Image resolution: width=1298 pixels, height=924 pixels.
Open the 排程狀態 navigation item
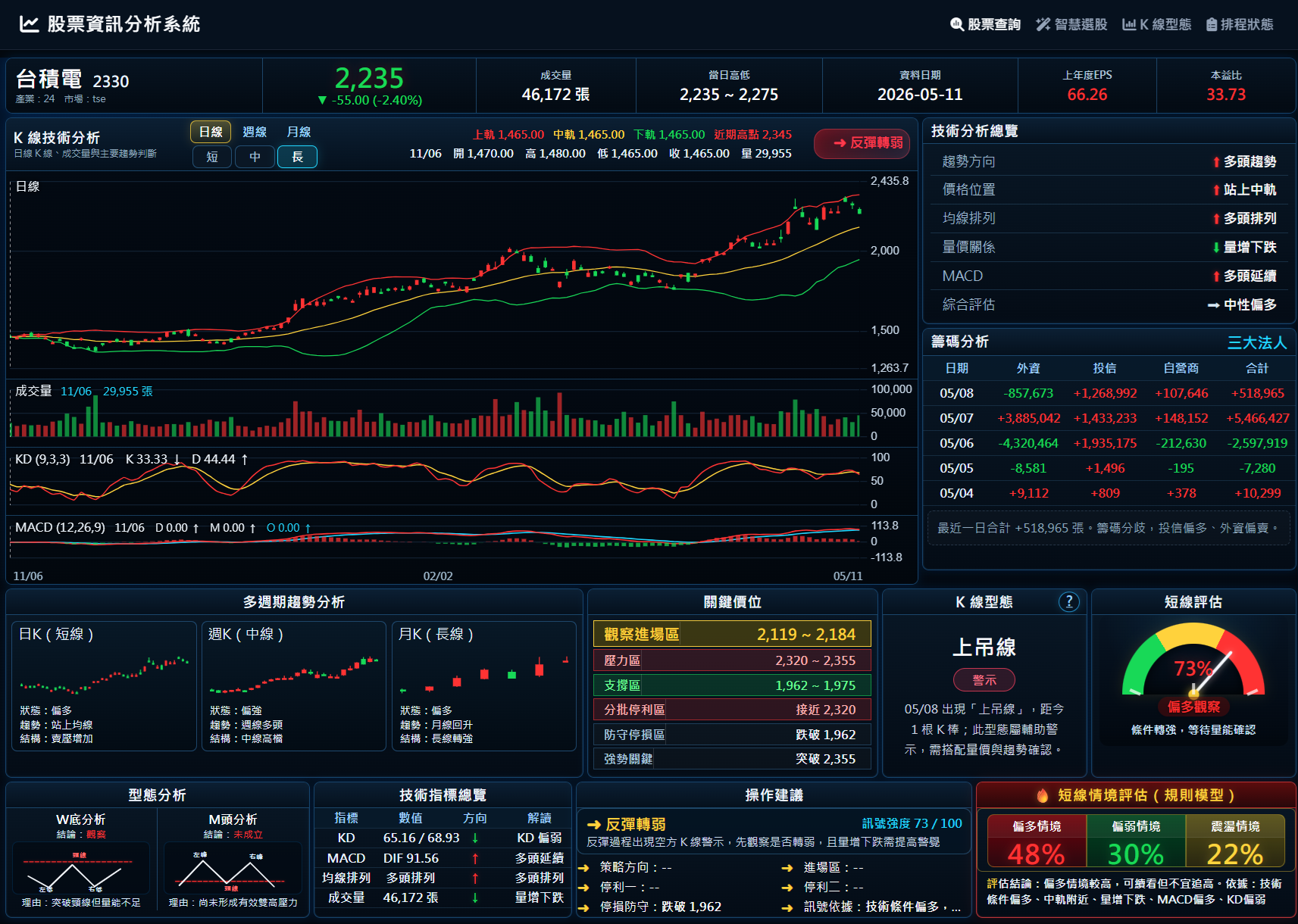click(x=1240, y=24)
